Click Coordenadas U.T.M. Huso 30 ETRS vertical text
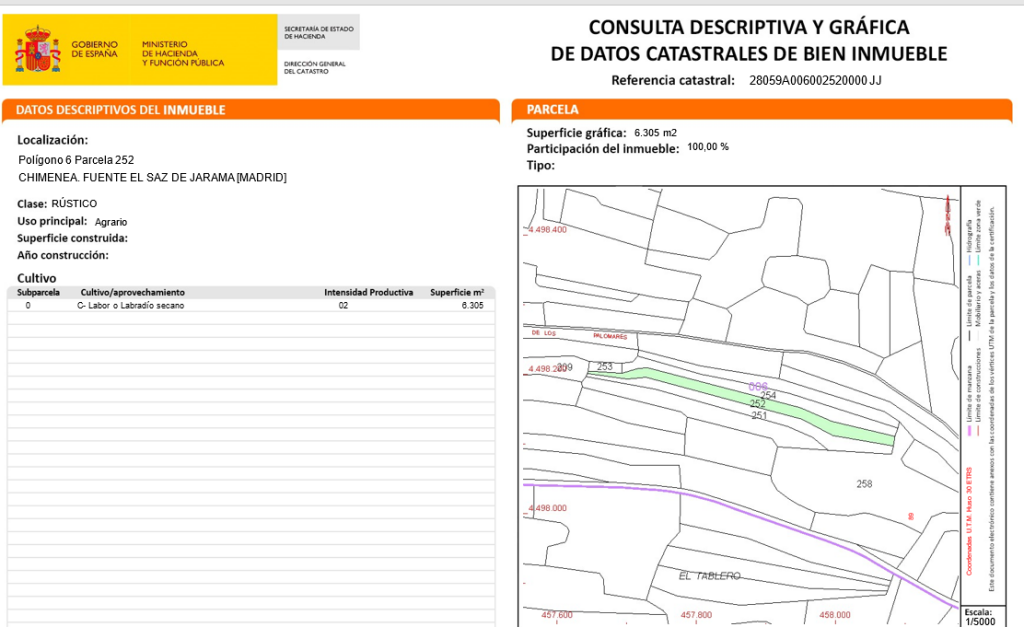 969,521
